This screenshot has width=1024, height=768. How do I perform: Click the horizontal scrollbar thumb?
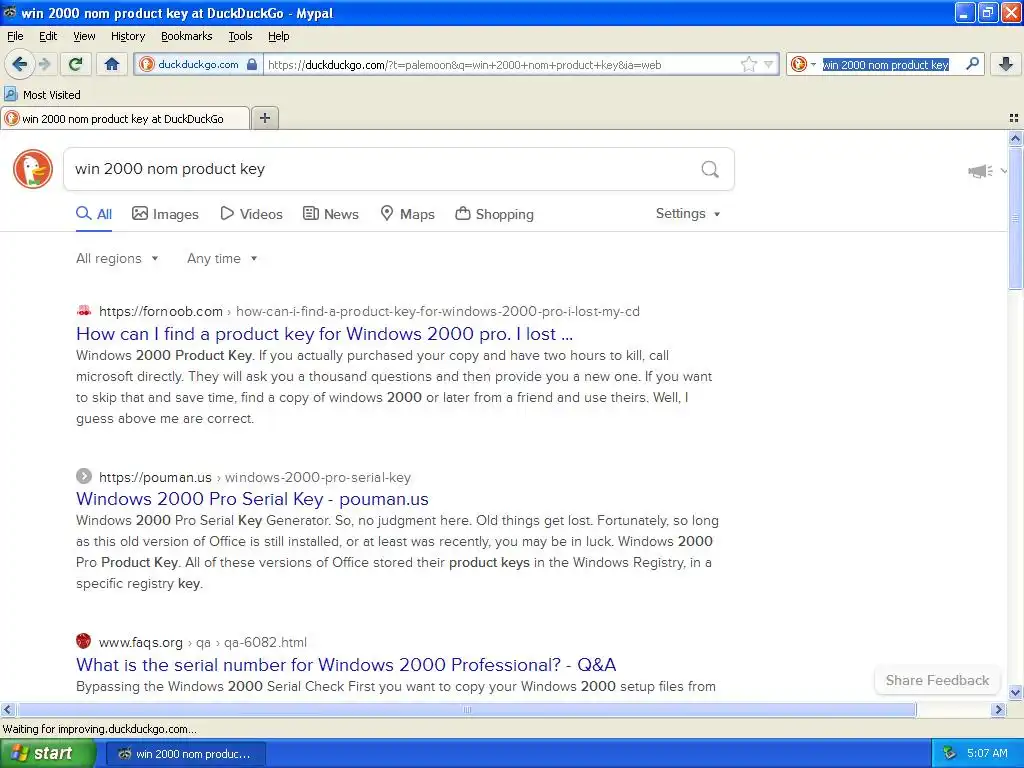point(466,709)
